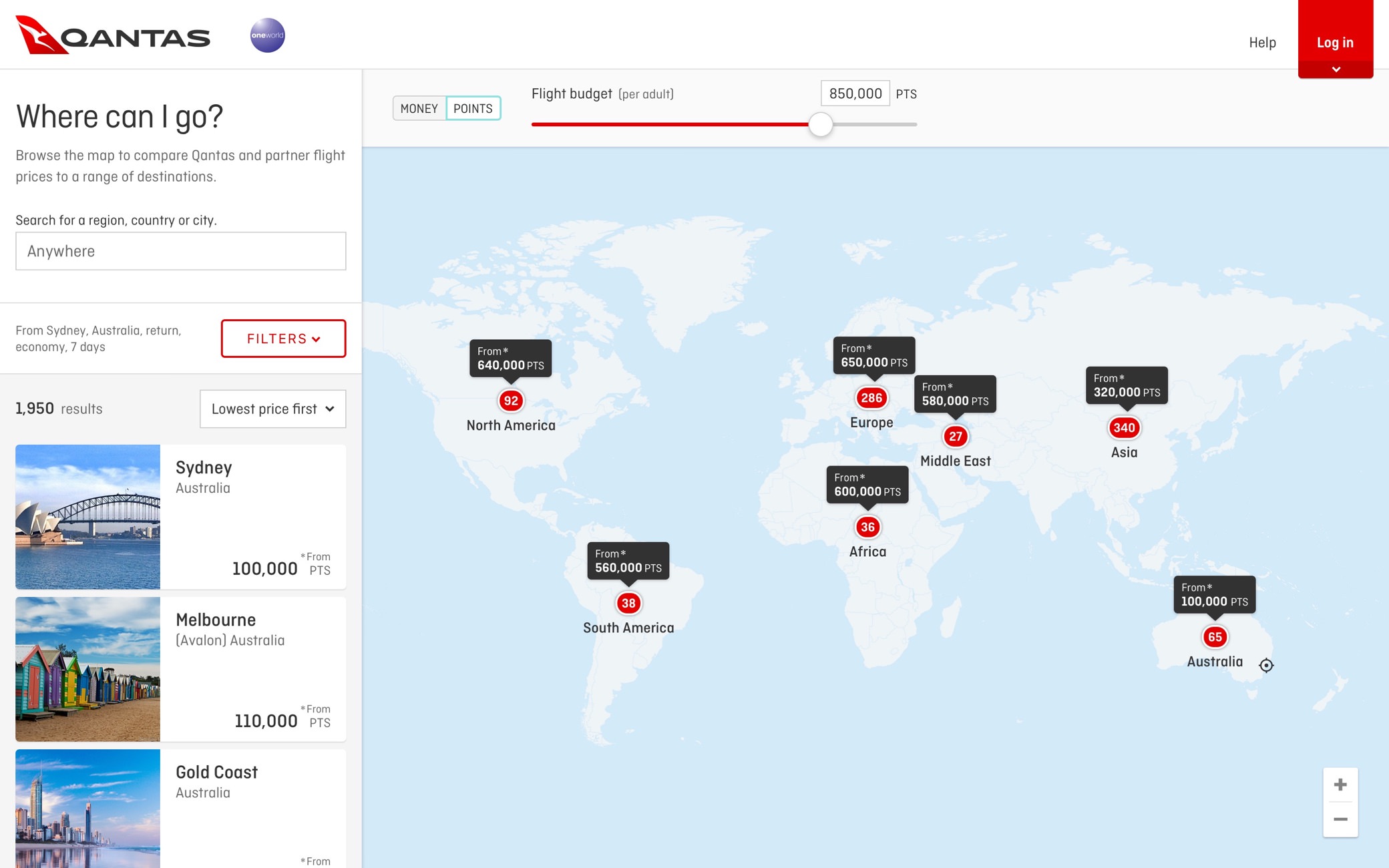The height and width of the screenshot is (868, 1389).
Task: Open the Africa cluster marker 36
Action: [867, 527]
